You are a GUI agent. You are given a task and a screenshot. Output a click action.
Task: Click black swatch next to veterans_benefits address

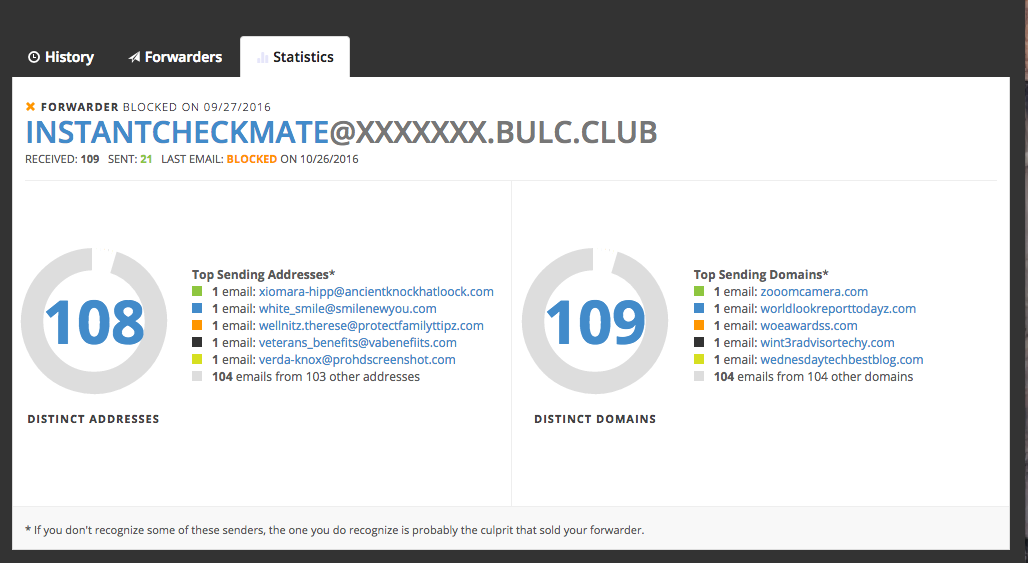pos(197,342)
